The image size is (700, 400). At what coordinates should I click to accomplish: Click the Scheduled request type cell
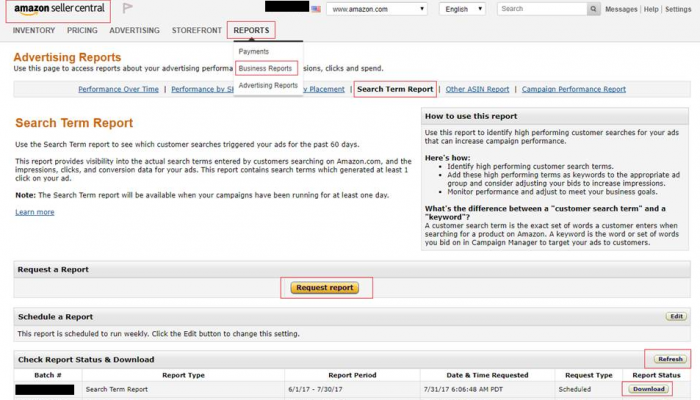pos(575,389)
